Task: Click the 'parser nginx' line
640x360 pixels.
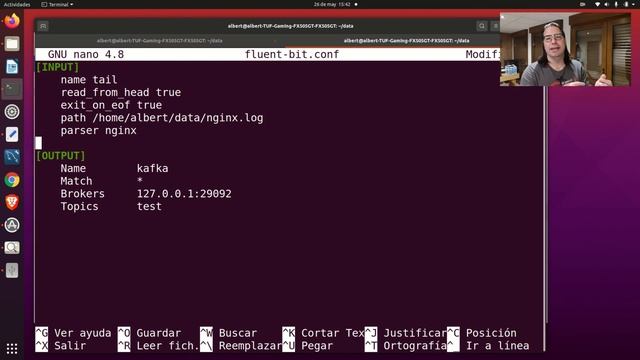Action: pos(98,130)
